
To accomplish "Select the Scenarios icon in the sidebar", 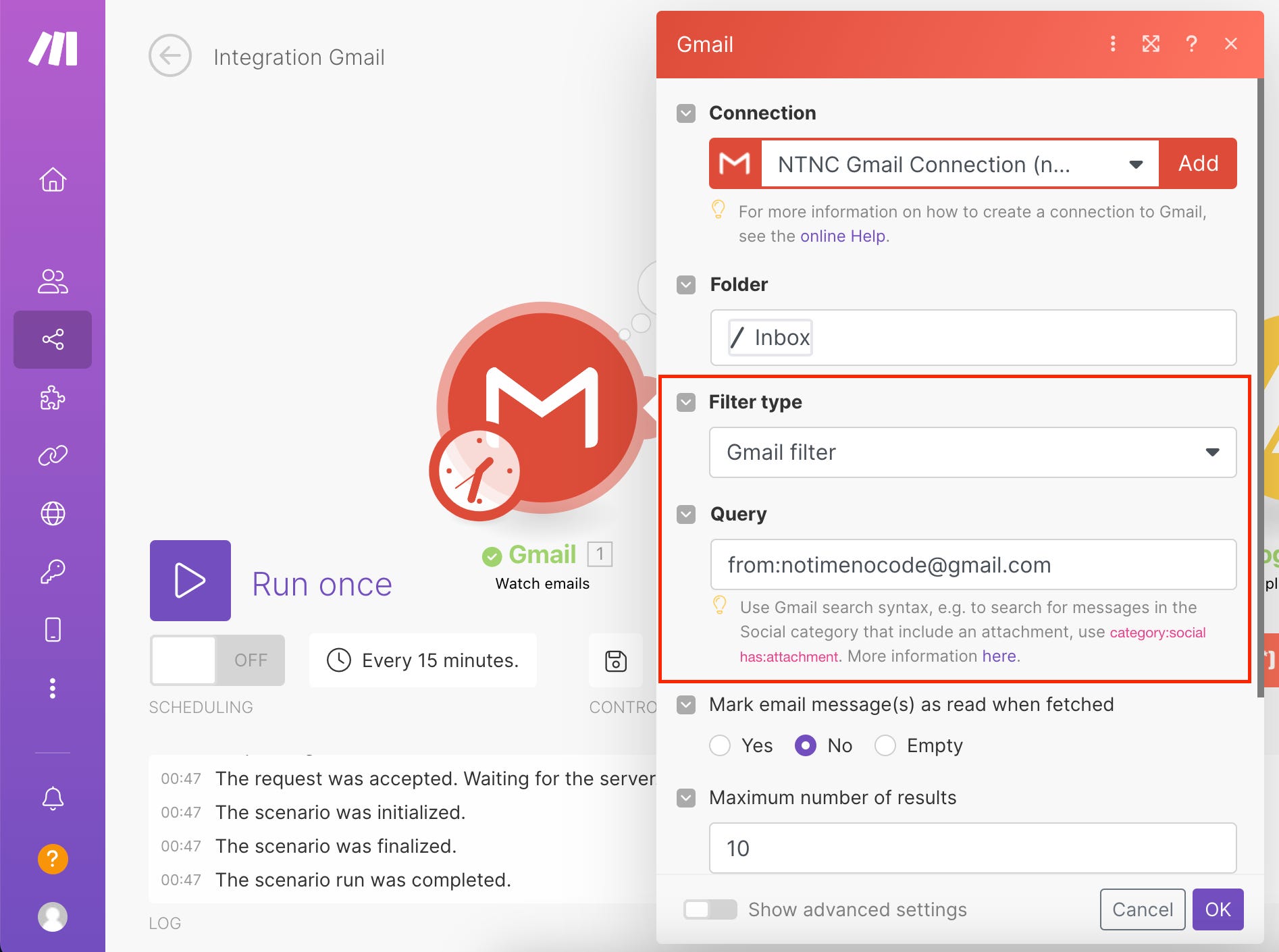I will pos(52,340).
